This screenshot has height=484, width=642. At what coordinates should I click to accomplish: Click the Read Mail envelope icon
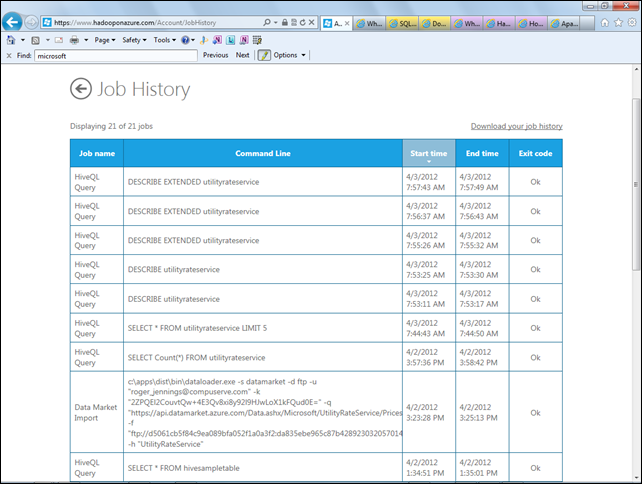(58, 40)
